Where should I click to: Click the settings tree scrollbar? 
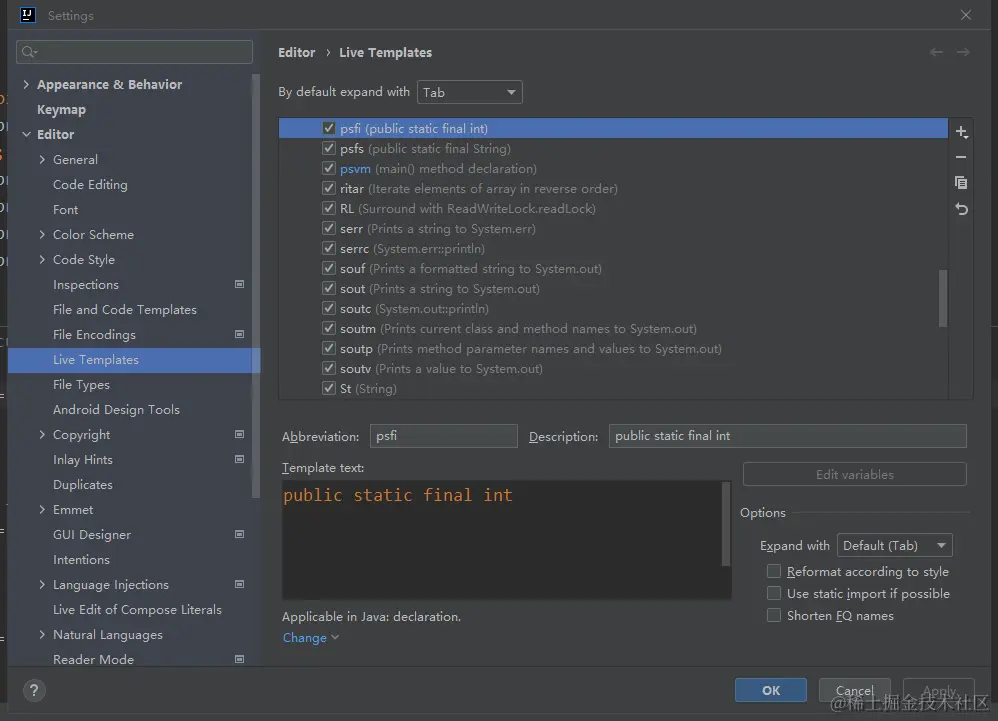[256, 286]
